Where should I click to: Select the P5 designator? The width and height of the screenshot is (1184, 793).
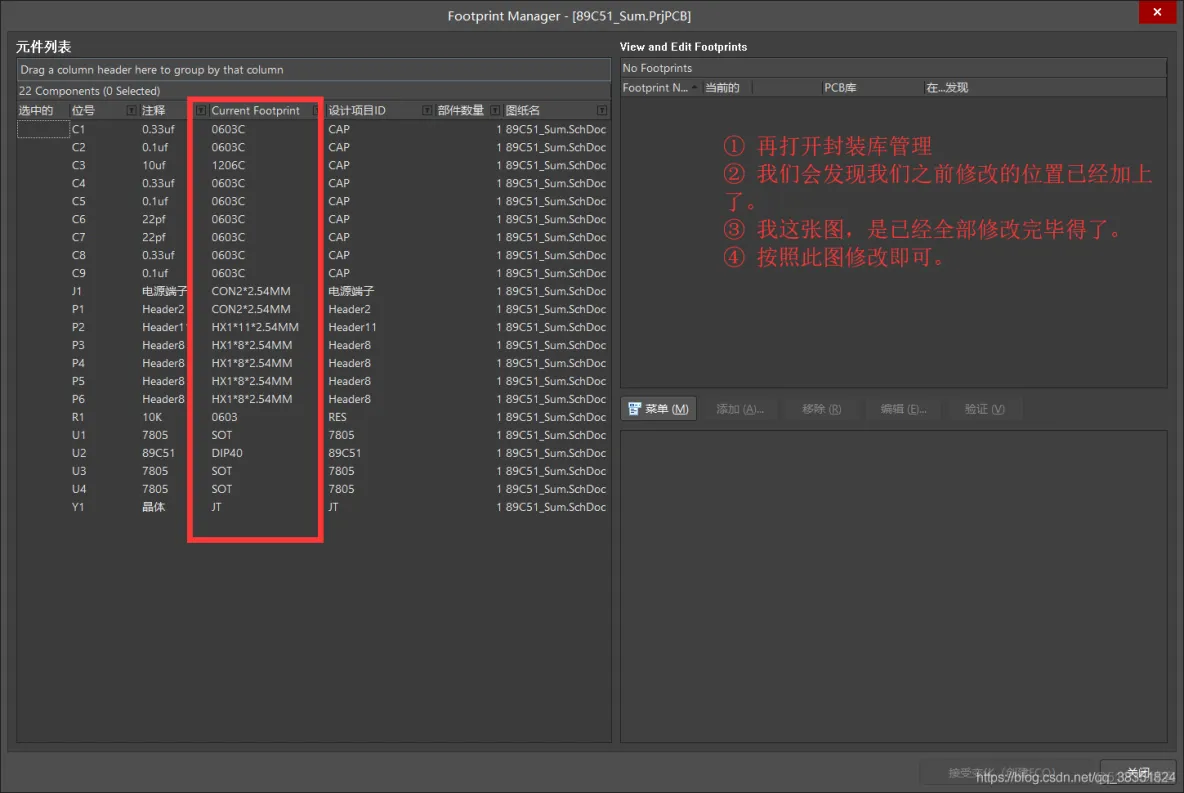(x=79, y=381)
